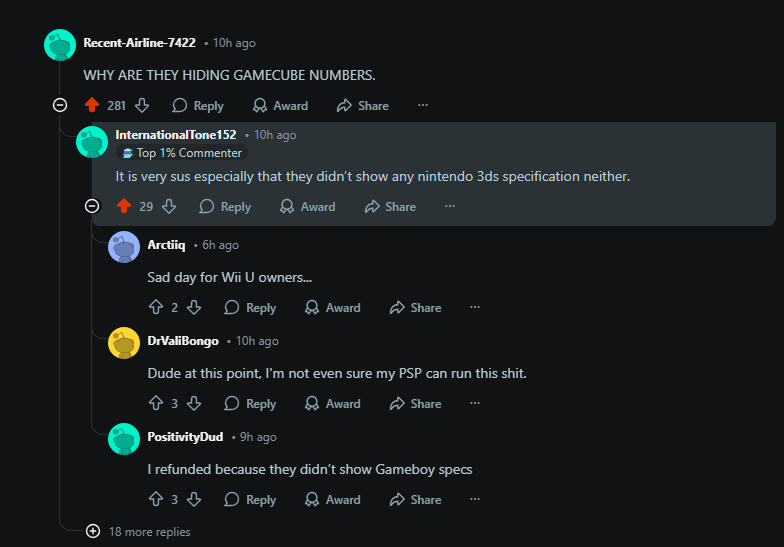Downvote Recent-Airline-7422's GameCube comment

[142, 105]
